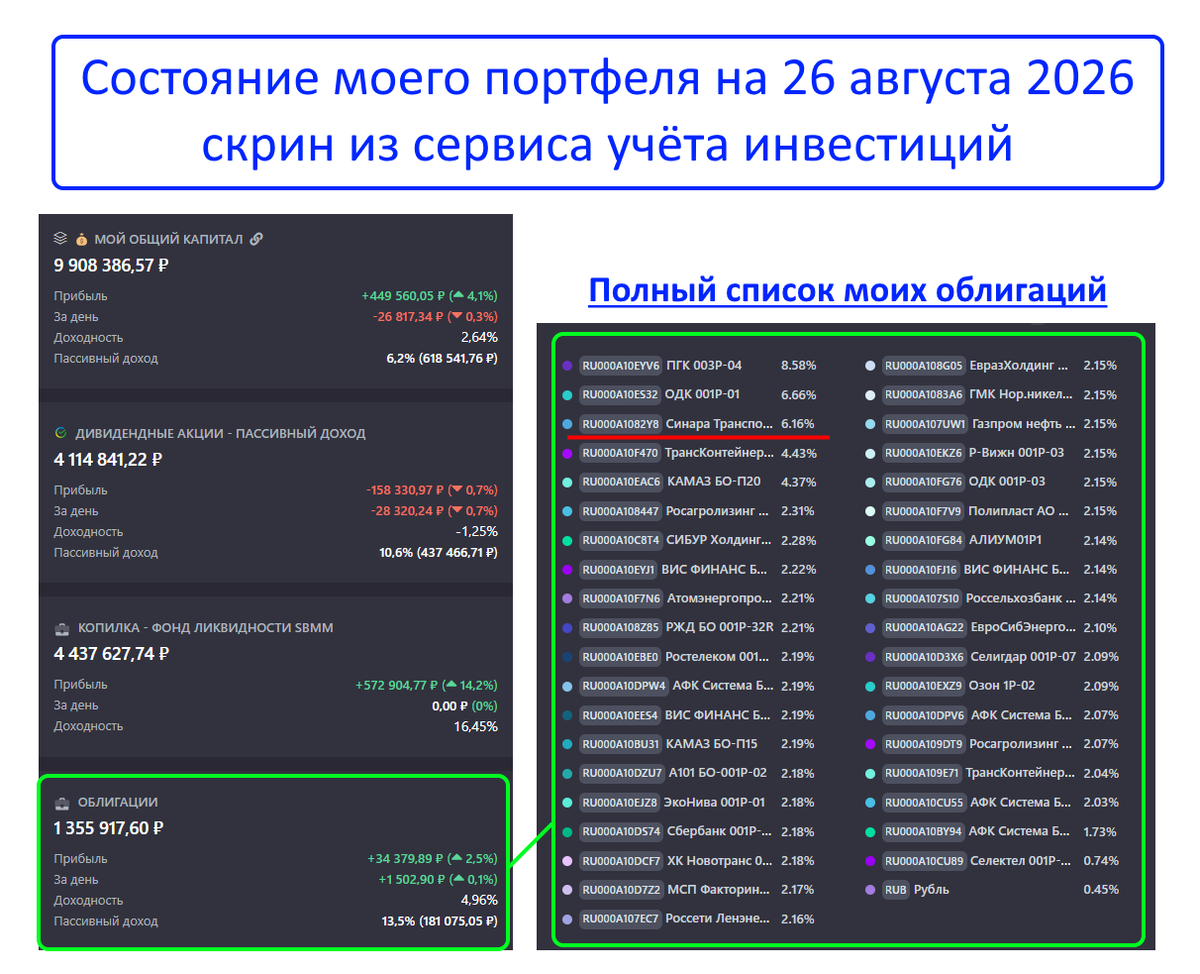Click the green checkmark icon near Дивидендные акции
The height and width of the screenshot is (974, 1200).
click(61, 433)
